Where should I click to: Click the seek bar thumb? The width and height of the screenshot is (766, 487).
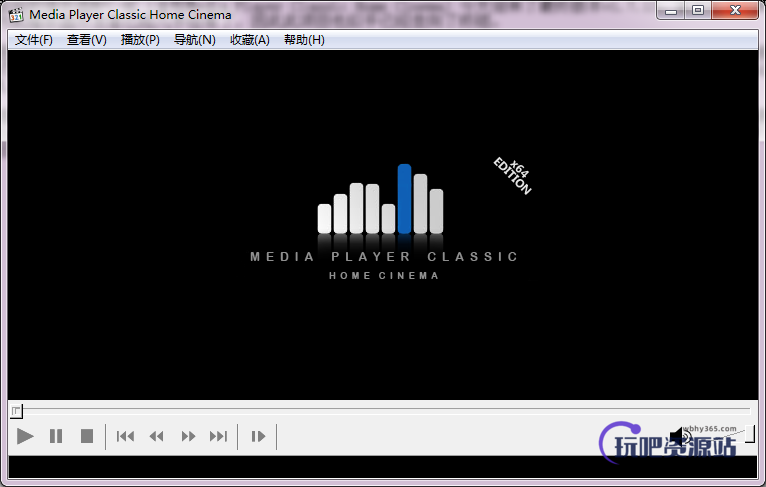[16, 411]
